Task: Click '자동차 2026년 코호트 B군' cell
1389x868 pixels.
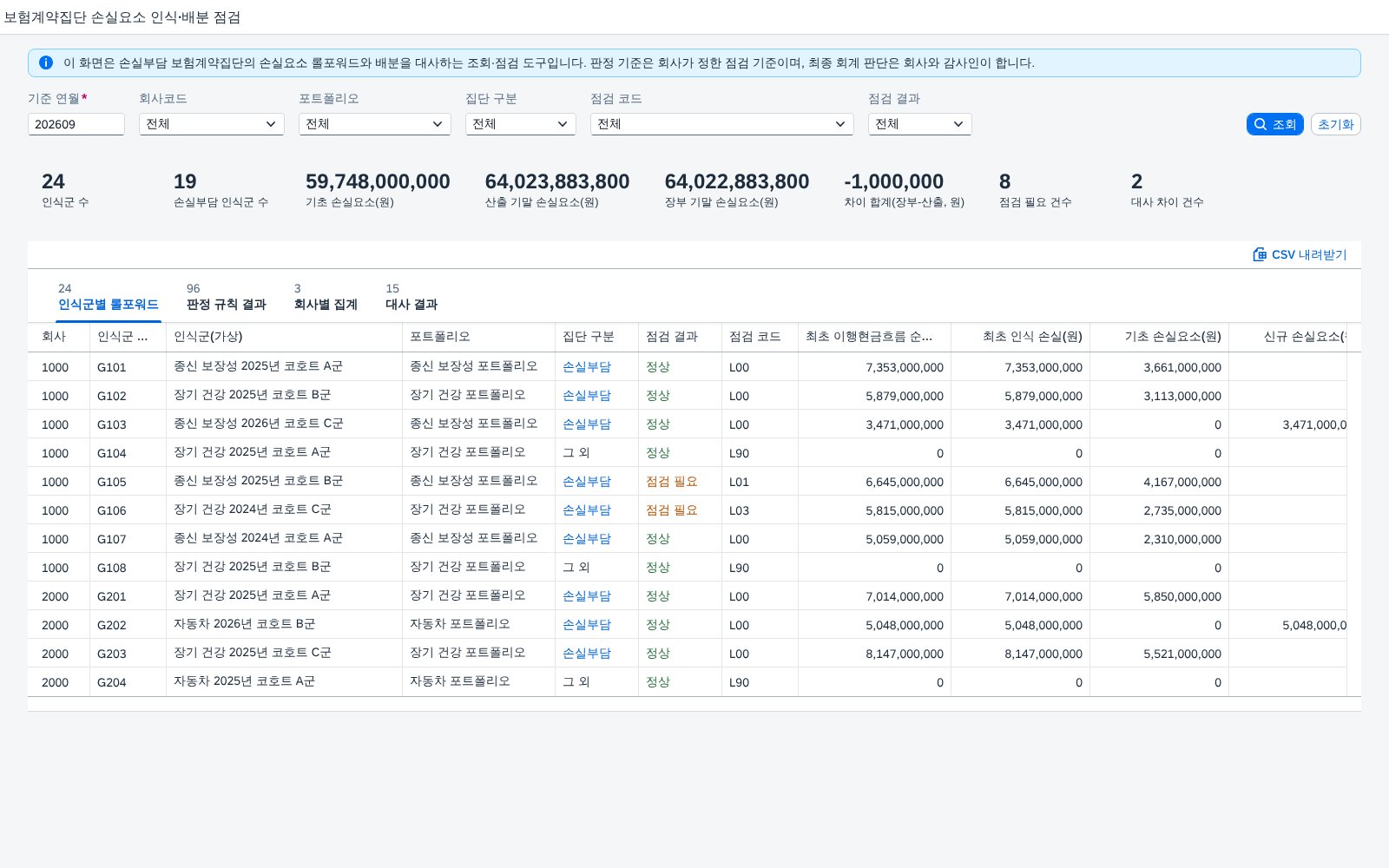Action: tap(285, 625)
